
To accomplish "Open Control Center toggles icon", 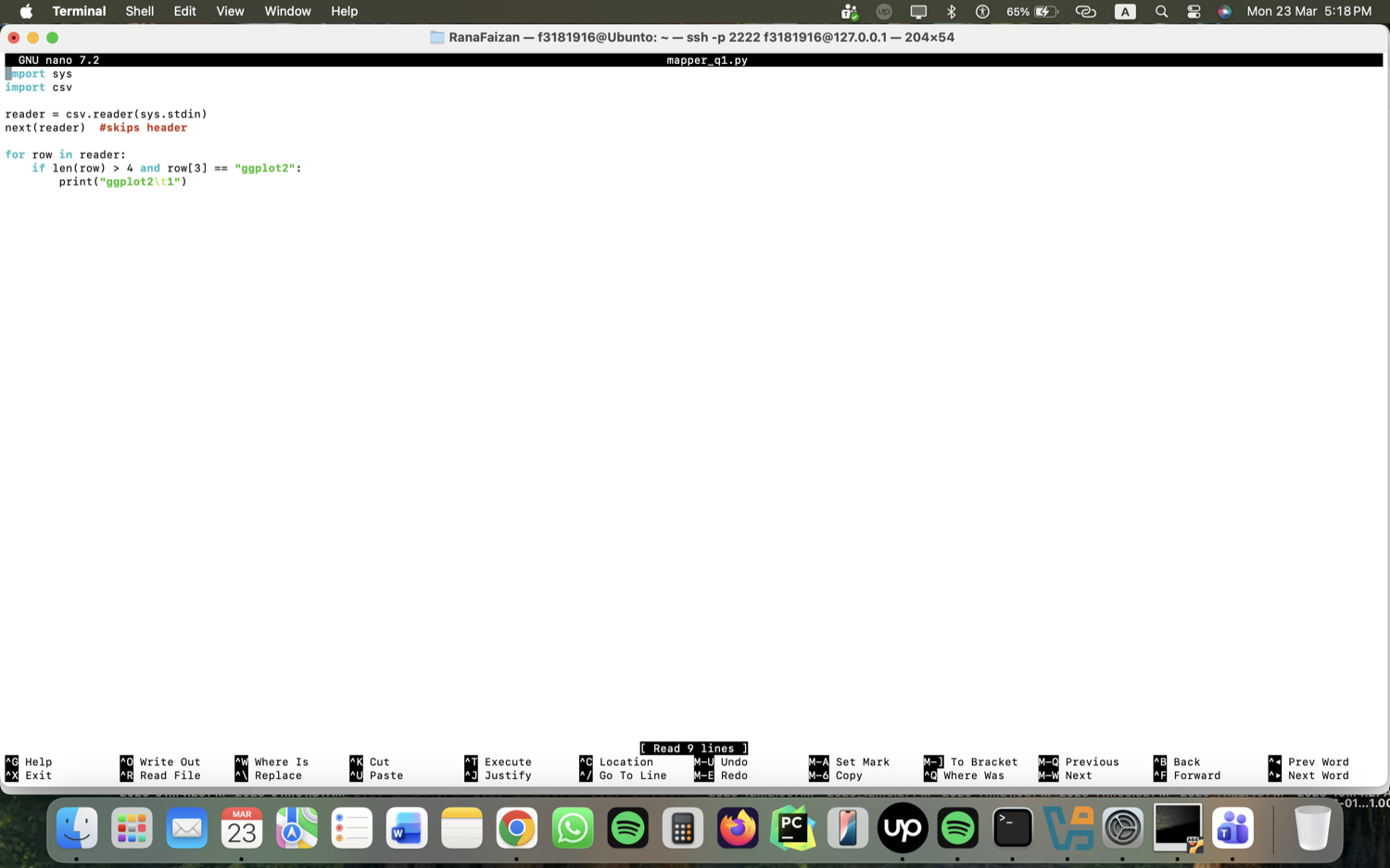I will (x=1194, y=12).
